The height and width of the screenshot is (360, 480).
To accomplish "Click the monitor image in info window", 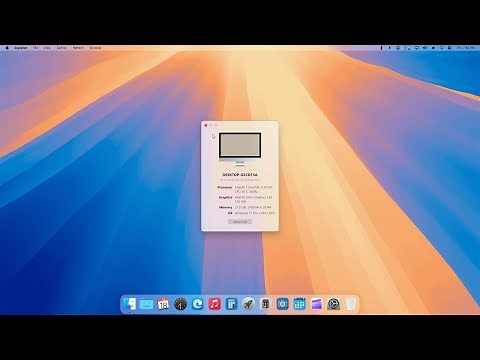I will point(240,149).
